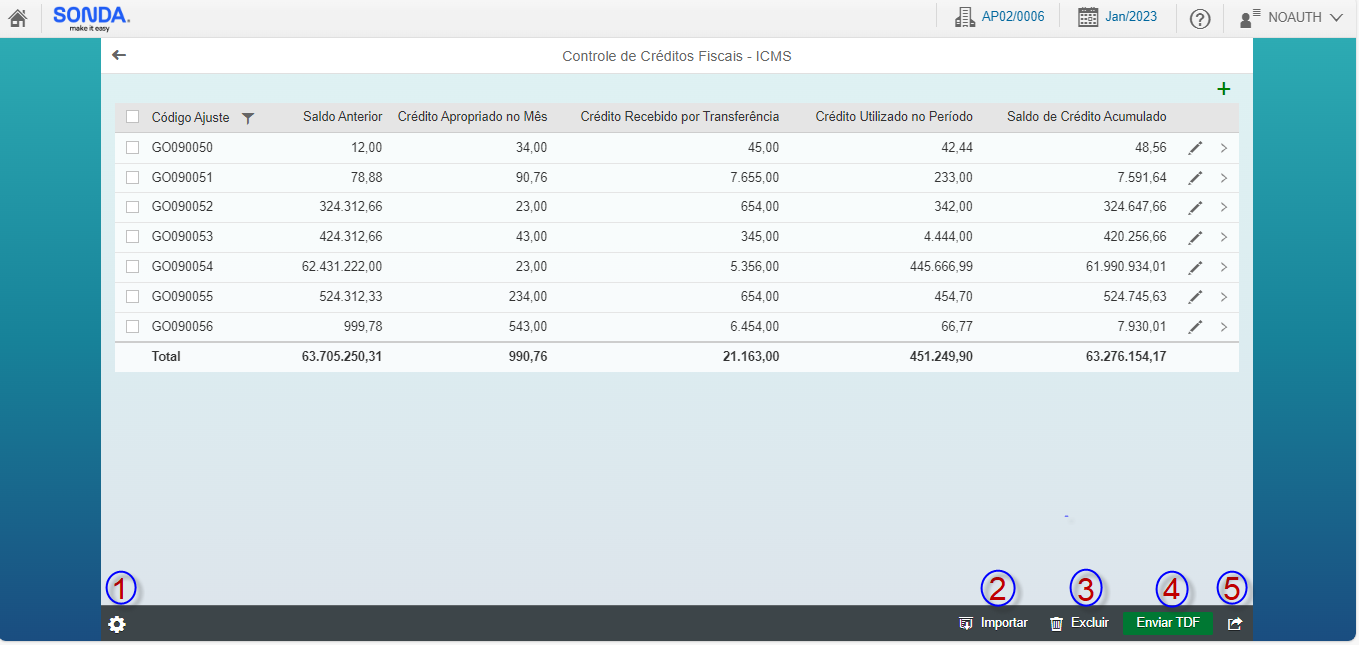Tick the checkbox for GO090053

coord(132,237)
